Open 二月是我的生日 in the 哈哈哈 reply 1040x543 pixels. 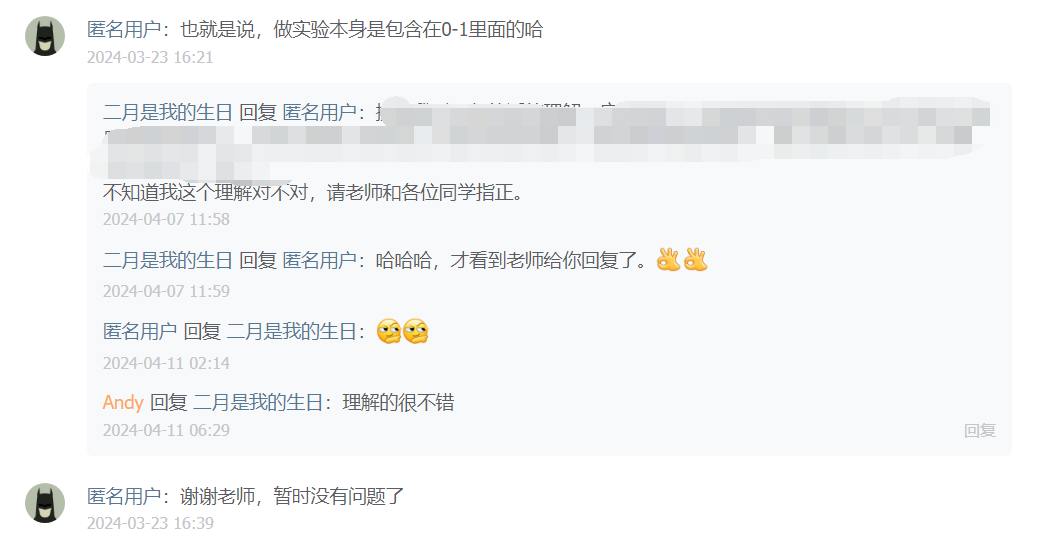click(x=168, y=260)
